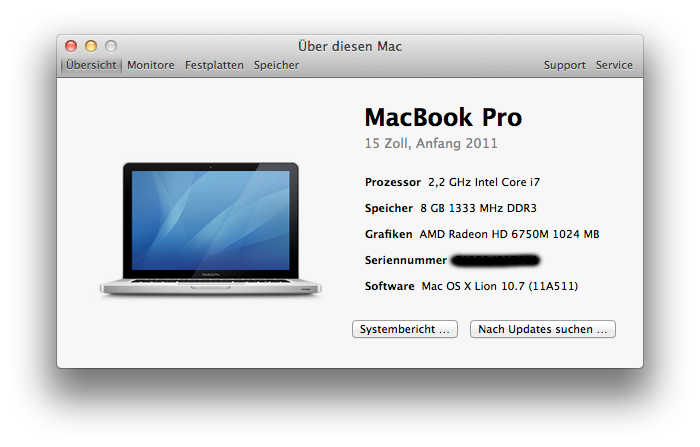
Task: Click the "AMD Radeon HD 6750M 1024 MB" text
Action: (509, 234)
